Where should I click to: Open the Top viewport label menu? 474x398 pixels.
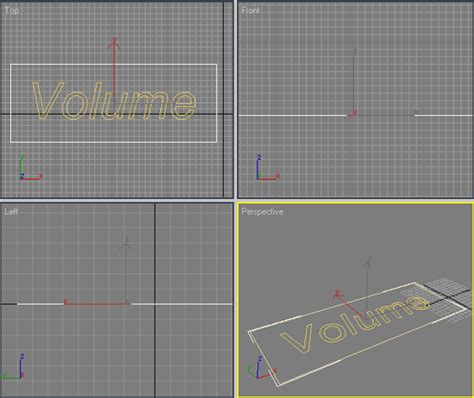11,11
